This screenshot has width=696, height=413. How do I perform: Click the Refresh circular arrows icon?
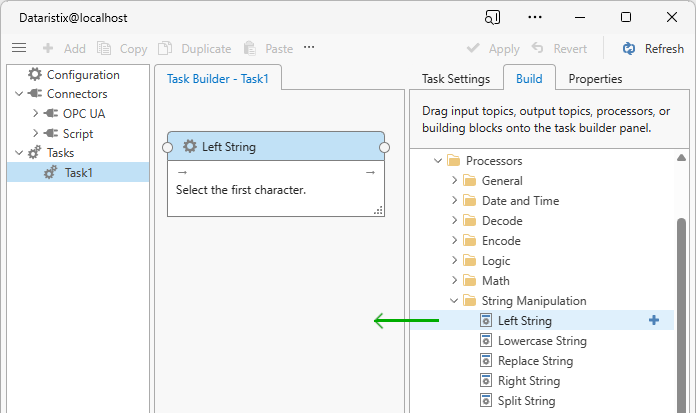pos(629,48)
